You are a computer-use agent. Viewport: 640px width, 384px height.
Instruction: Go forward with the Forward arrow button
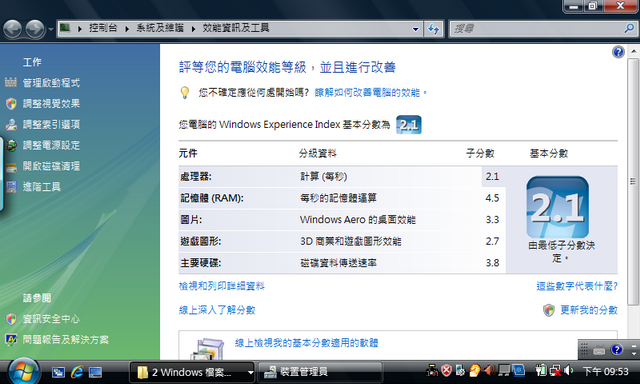35,29
